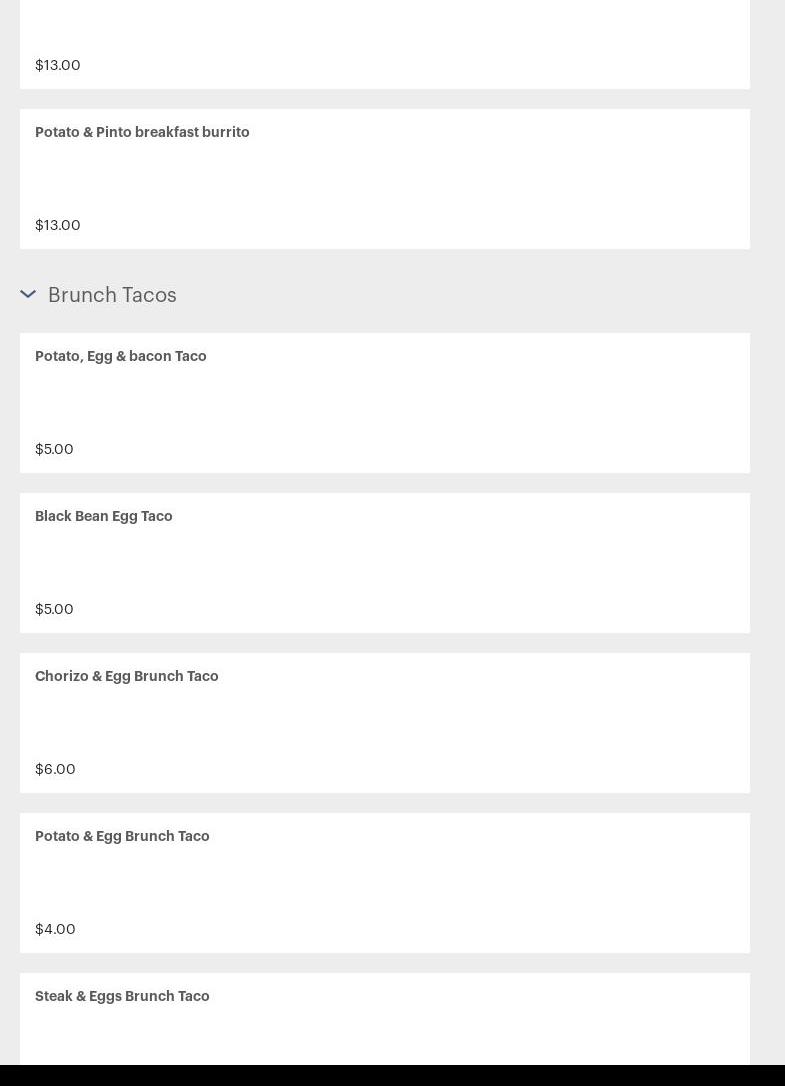Open the Steak & Eggs Brunch Taco title
This screenshot has width=785, height=1086.
coord(122,996)
